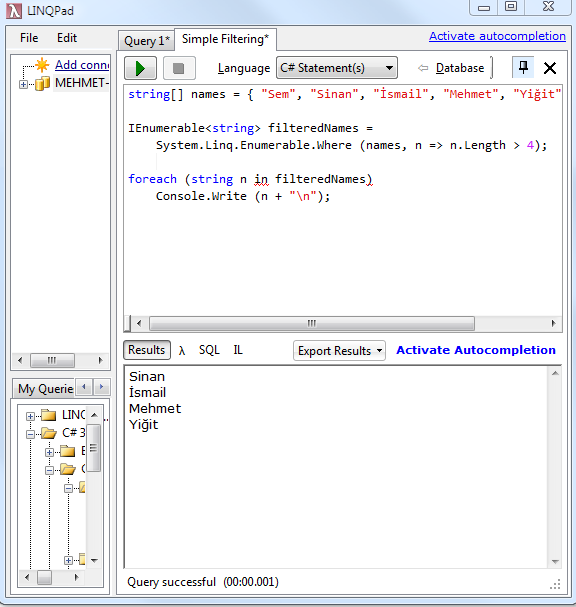
Task: Click the My Queries vertical scrollbar thumb
Action: pyautogui.click(x=94, y=448)
